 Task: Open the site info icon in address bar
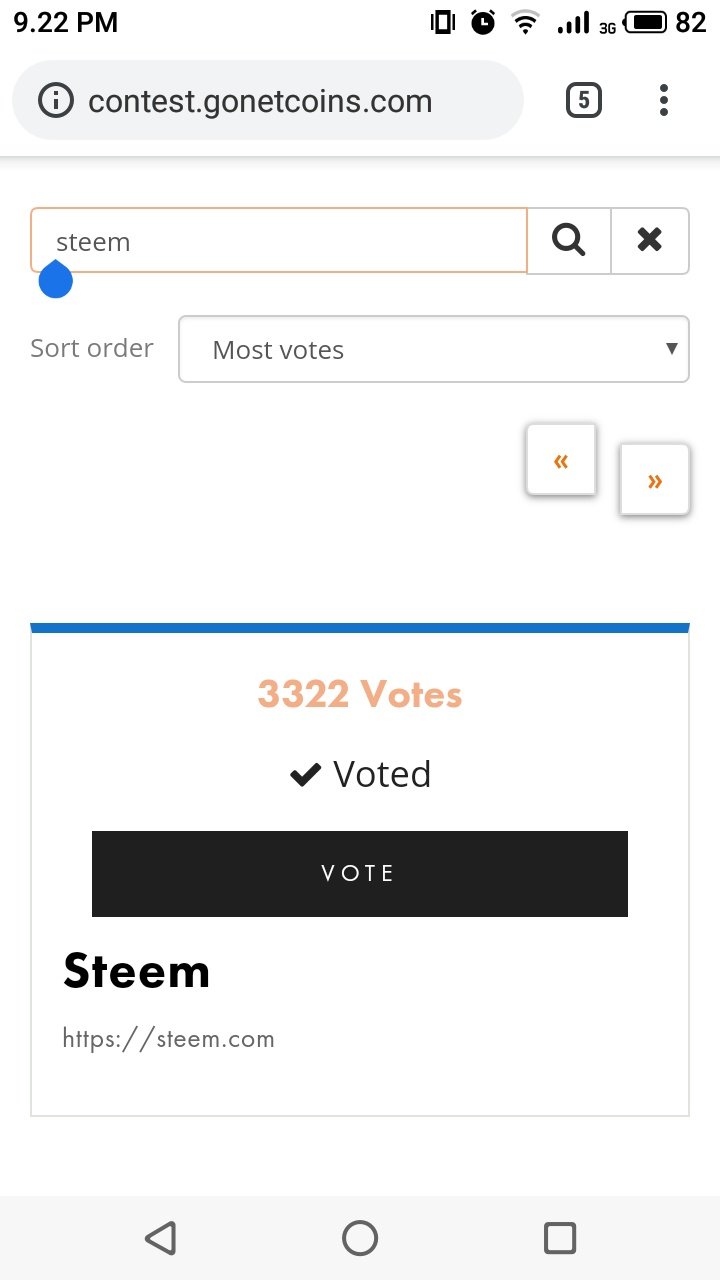point(56,100)
